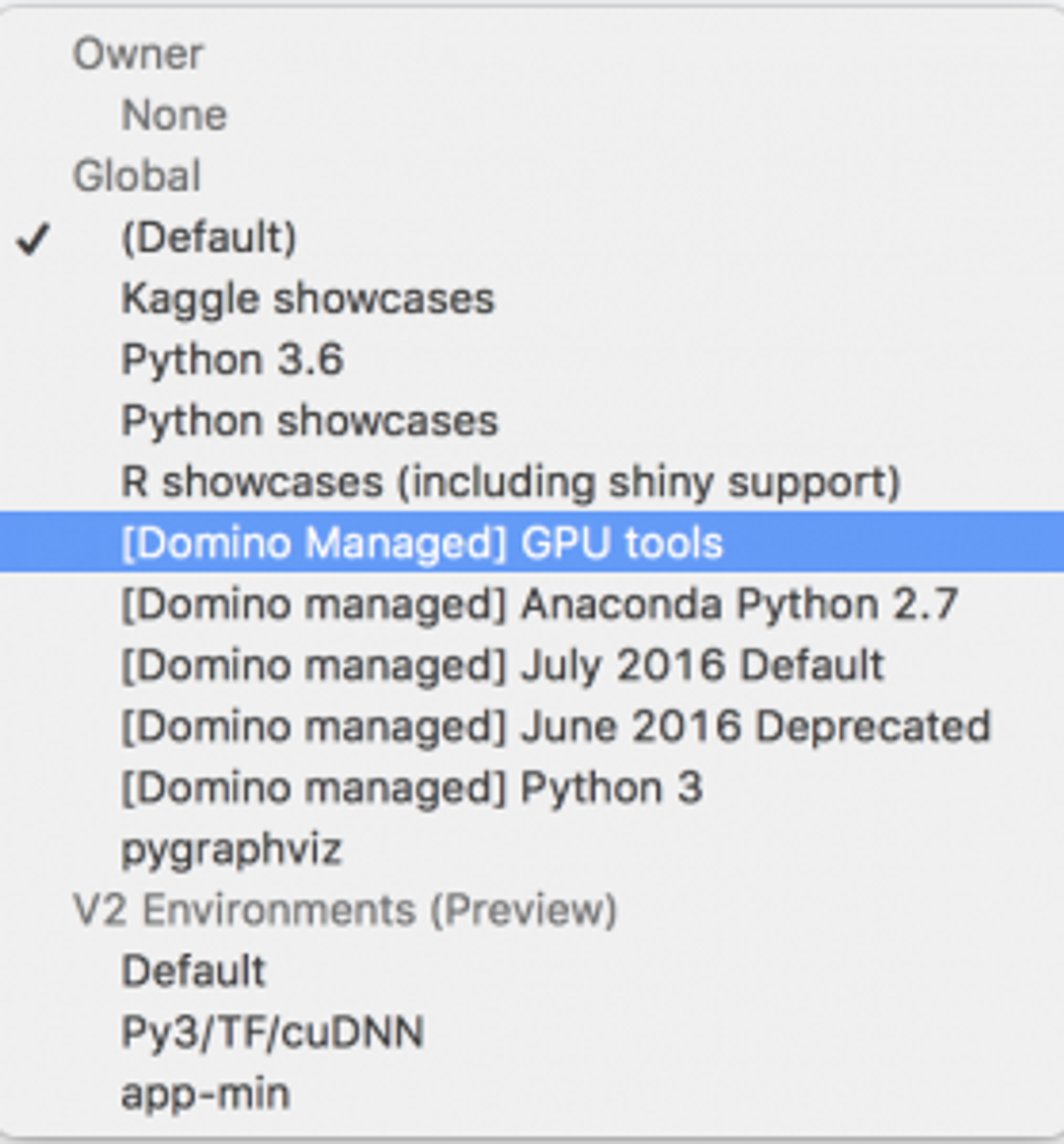The width and height of the screenshot is (1064, 1144).
Task: Click empty area right of GPU tools row
Action: 892,543
